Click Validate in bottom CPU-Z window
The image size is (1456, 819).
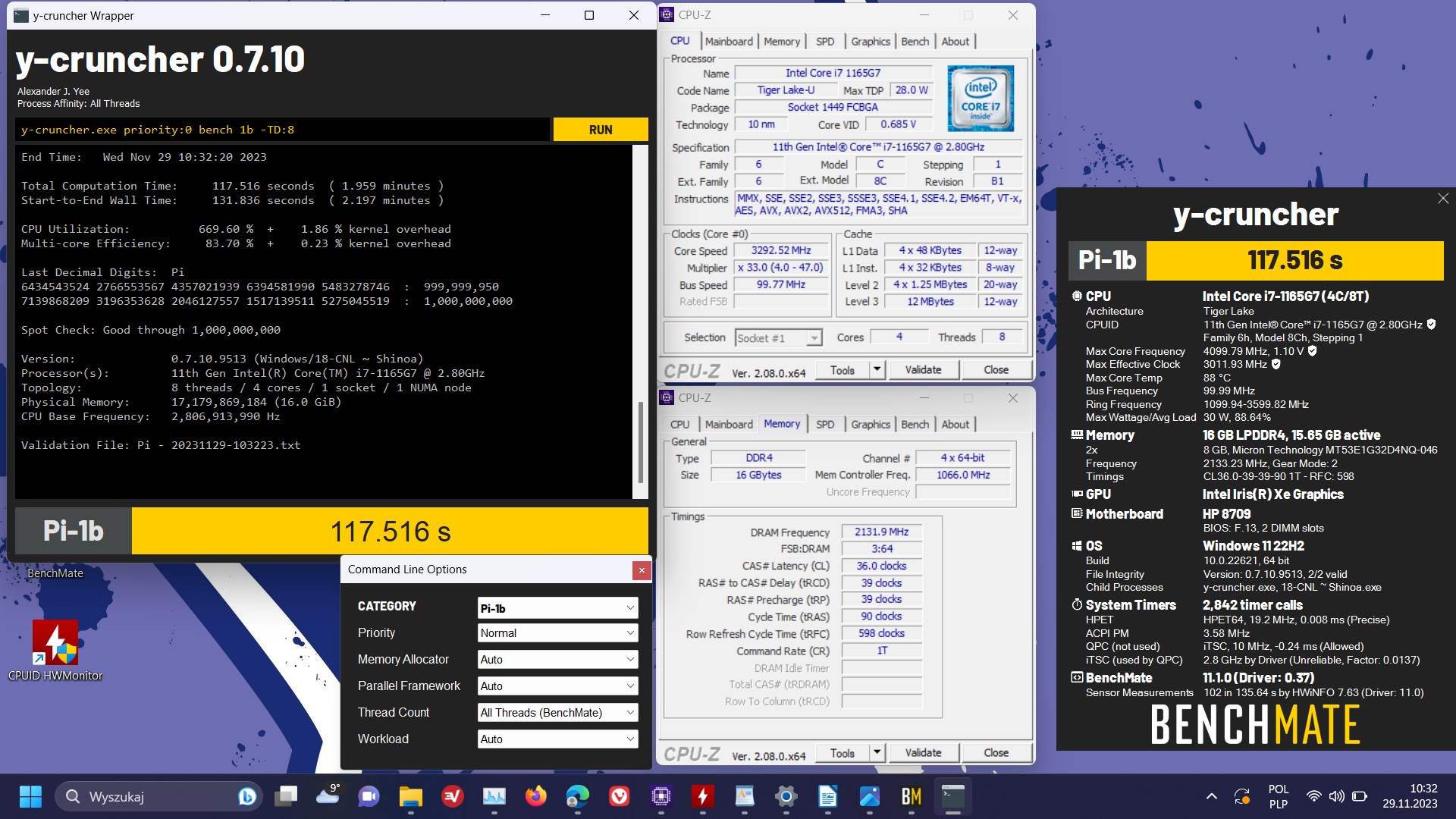pos(923,753)
